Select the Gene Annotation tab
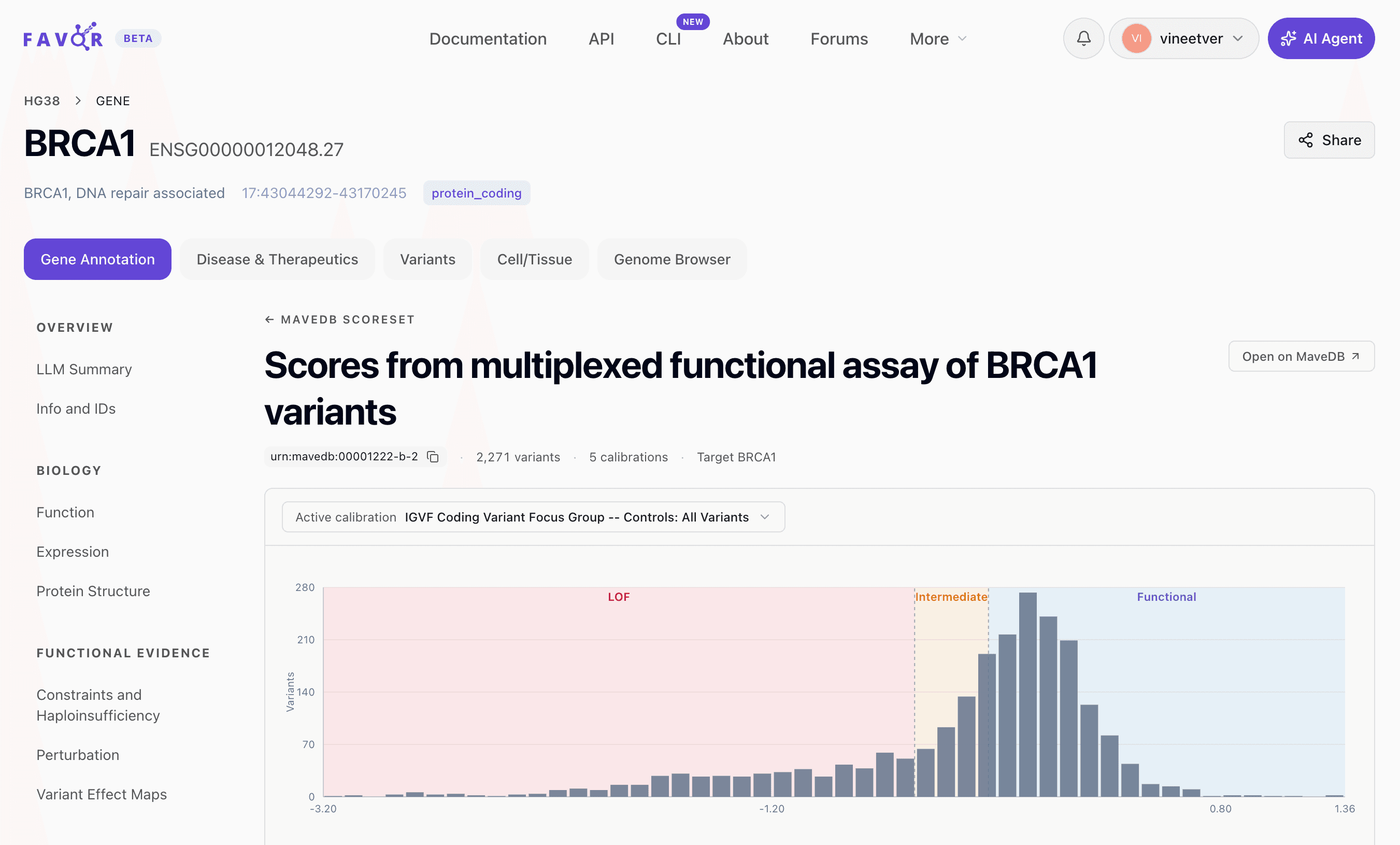The width and height of the screenshot is (1400, 845). pyautogui.click(x=98, y=259)
